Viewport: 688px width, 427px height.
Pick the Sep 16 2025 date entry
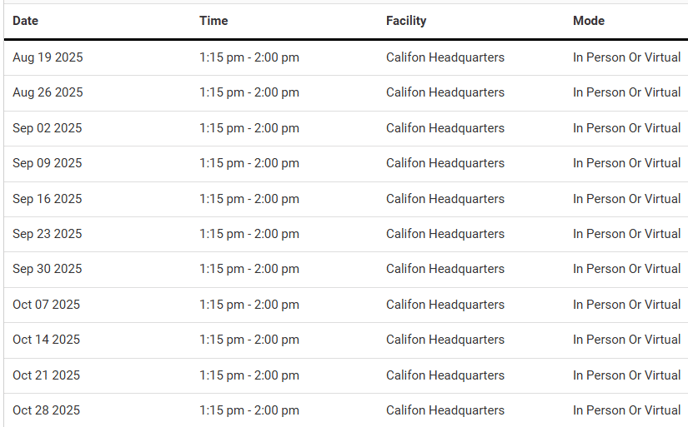point(47,199)
